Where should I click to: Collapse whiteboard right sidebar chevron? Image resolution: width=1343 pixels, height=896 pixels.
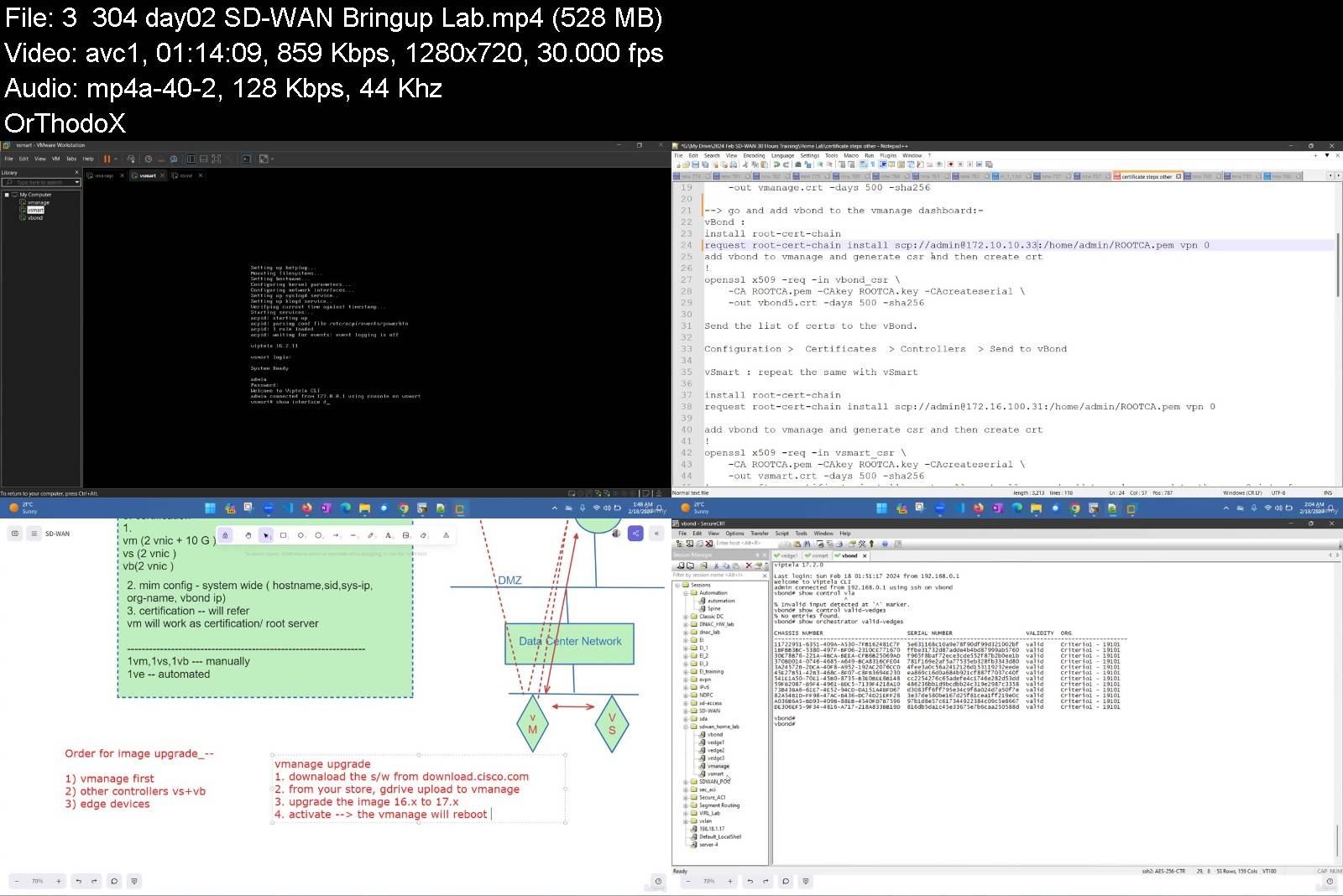coord(656,534)
